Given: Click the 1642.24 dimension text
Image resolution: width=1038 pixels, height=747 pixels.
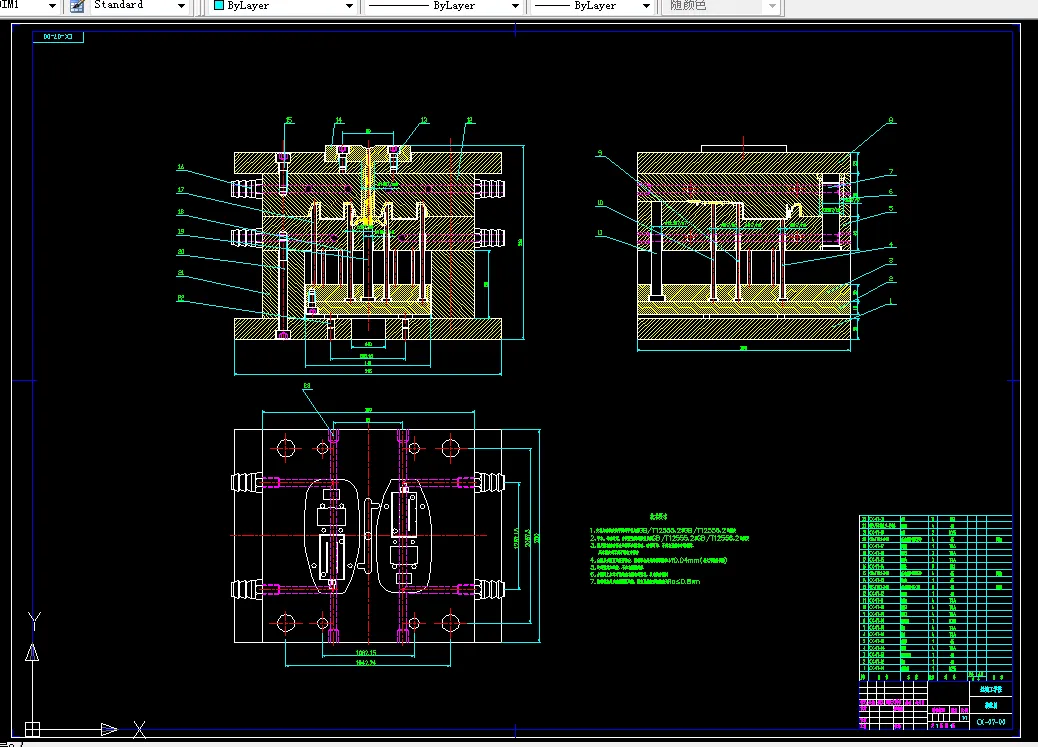Looking at the screenshot, I should click(x=366, y=662).
